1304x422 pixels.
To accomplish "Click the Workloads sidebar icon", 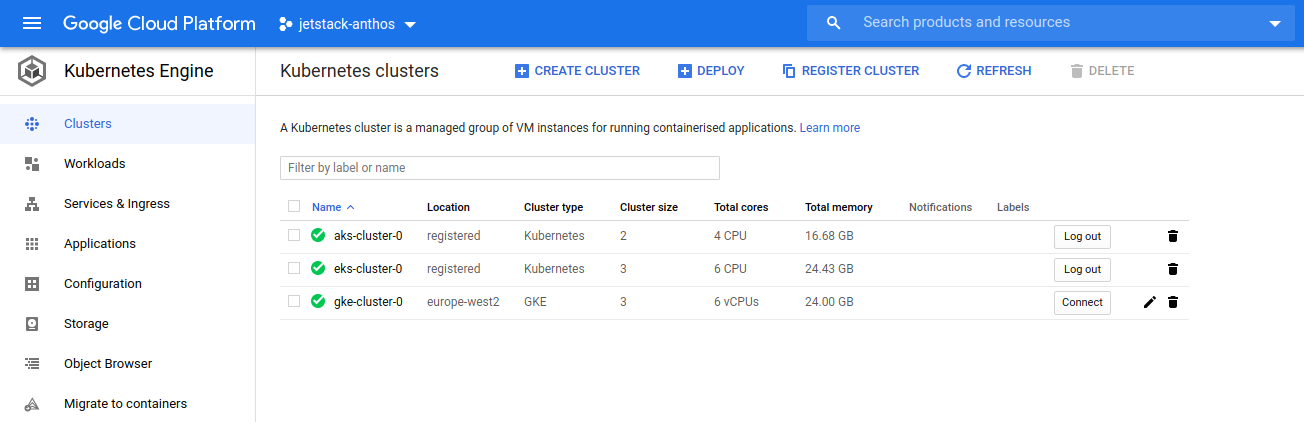I will (32, 164).
